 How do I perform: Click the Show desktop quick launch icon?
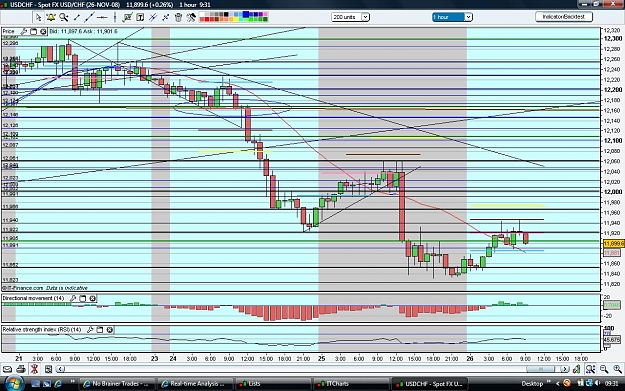pos(35,384)
